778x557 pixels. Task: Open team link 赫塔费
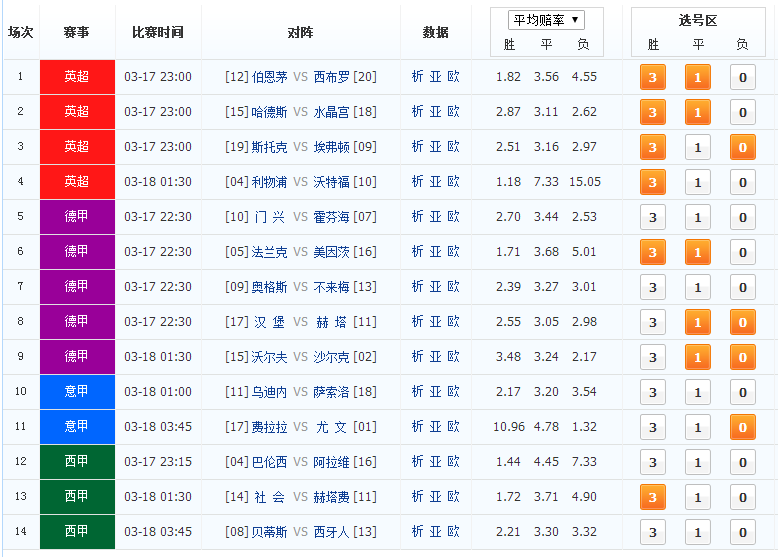[x=331, y=496]
